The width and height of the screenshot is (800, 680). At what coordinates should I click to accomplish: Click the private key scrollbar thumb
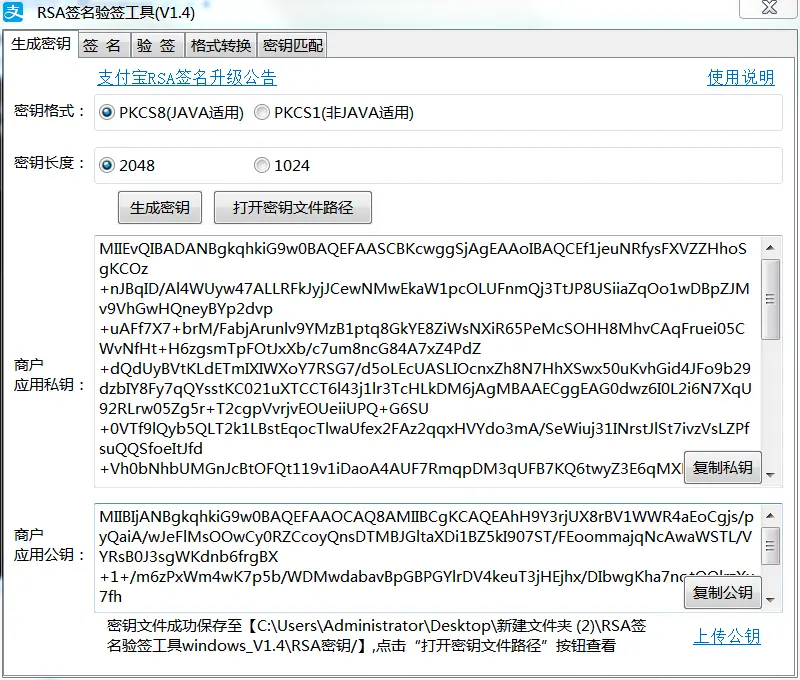pyautogui.click(x=770, y=299)
